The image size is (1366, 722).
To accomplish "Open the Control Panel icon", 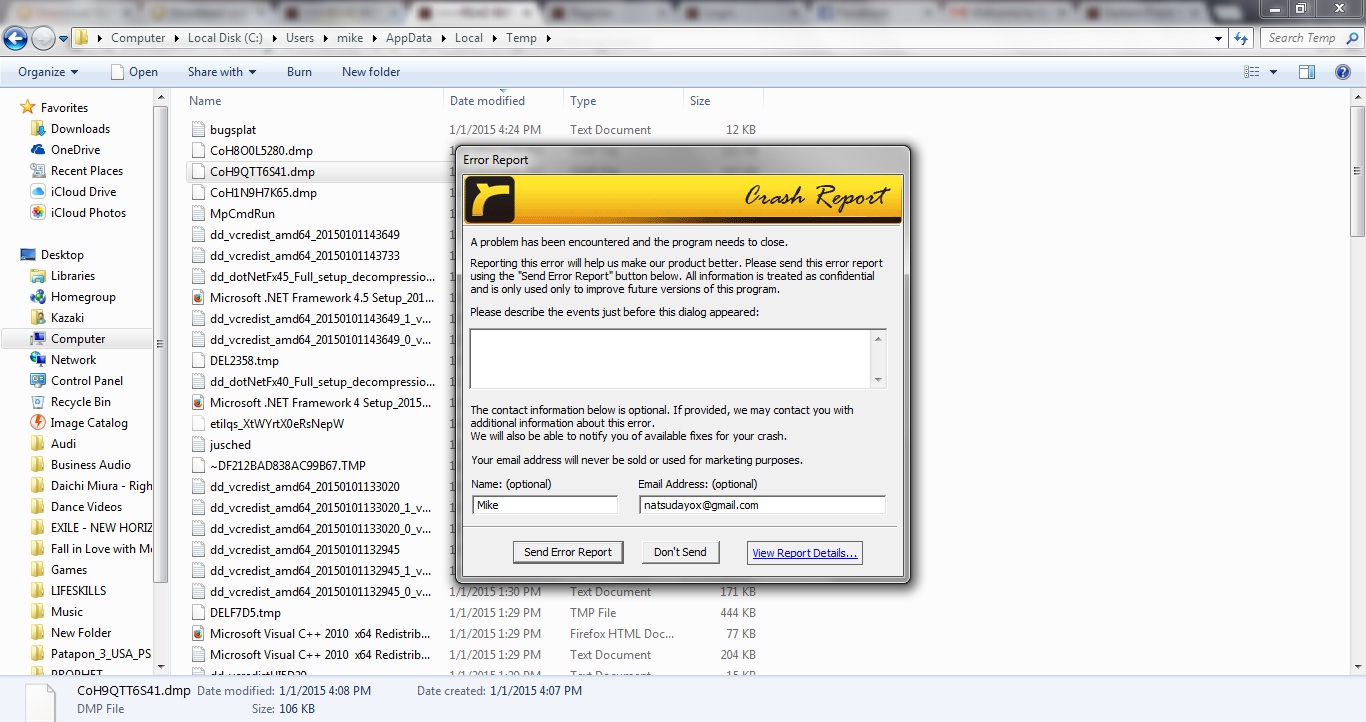I will point(38,381).
